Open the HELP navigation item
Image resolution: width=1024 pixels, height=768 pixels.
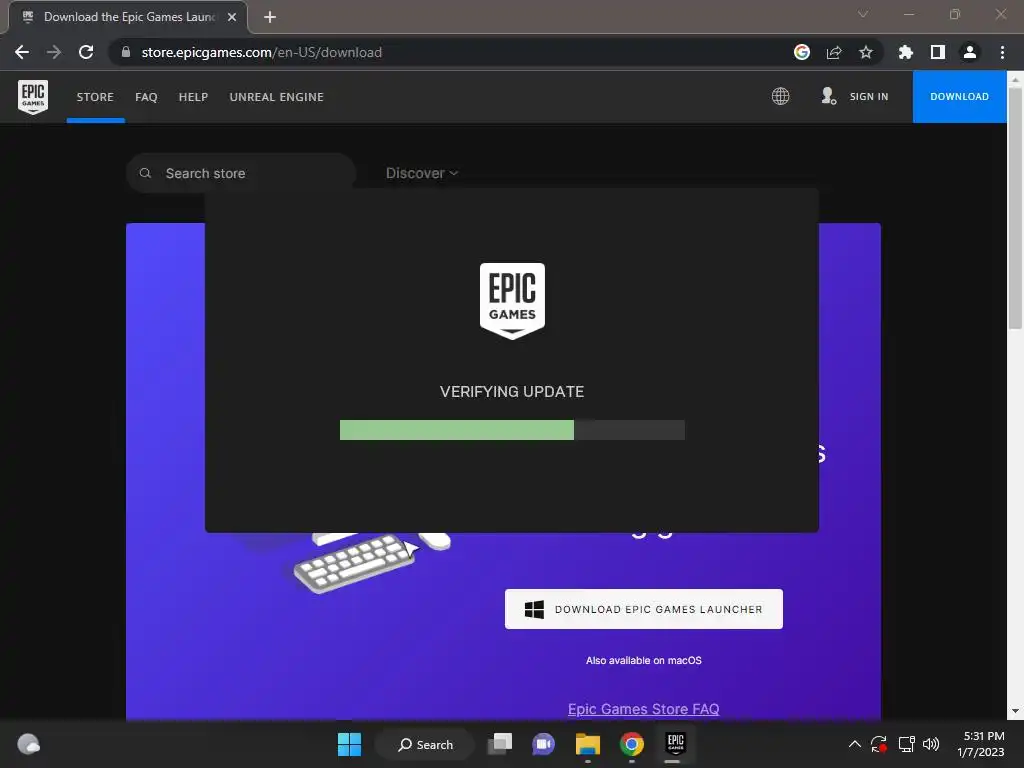coord(193,97)
